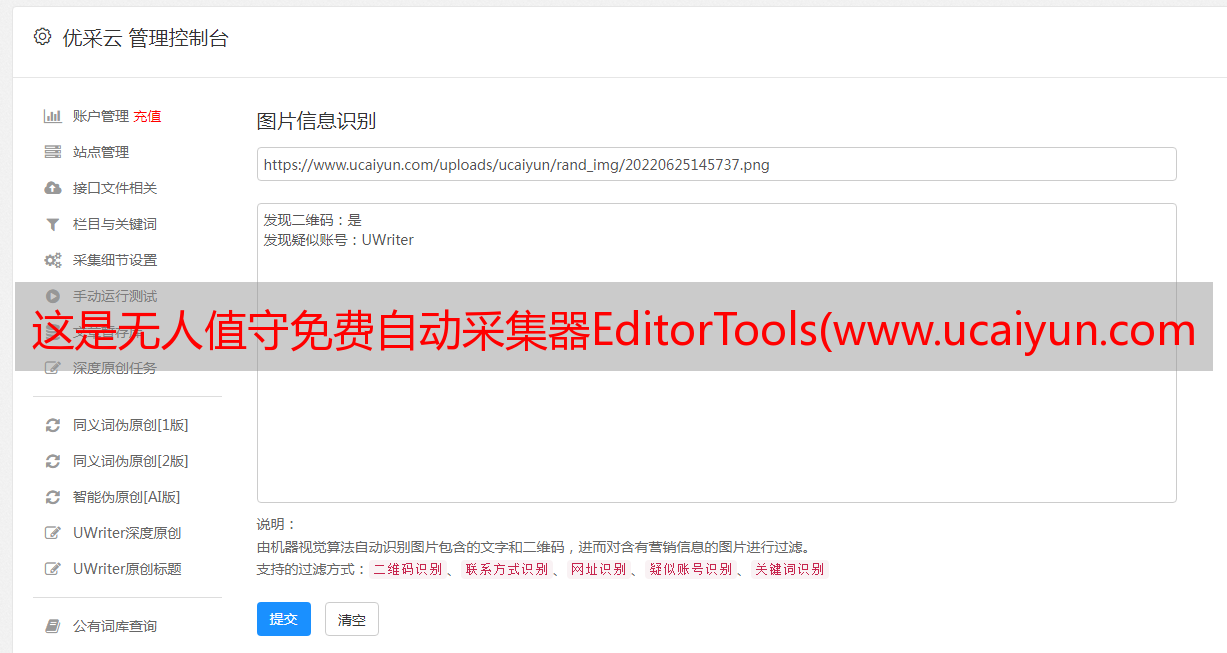Click the play icon for 手动运行测试

point(53,296)
